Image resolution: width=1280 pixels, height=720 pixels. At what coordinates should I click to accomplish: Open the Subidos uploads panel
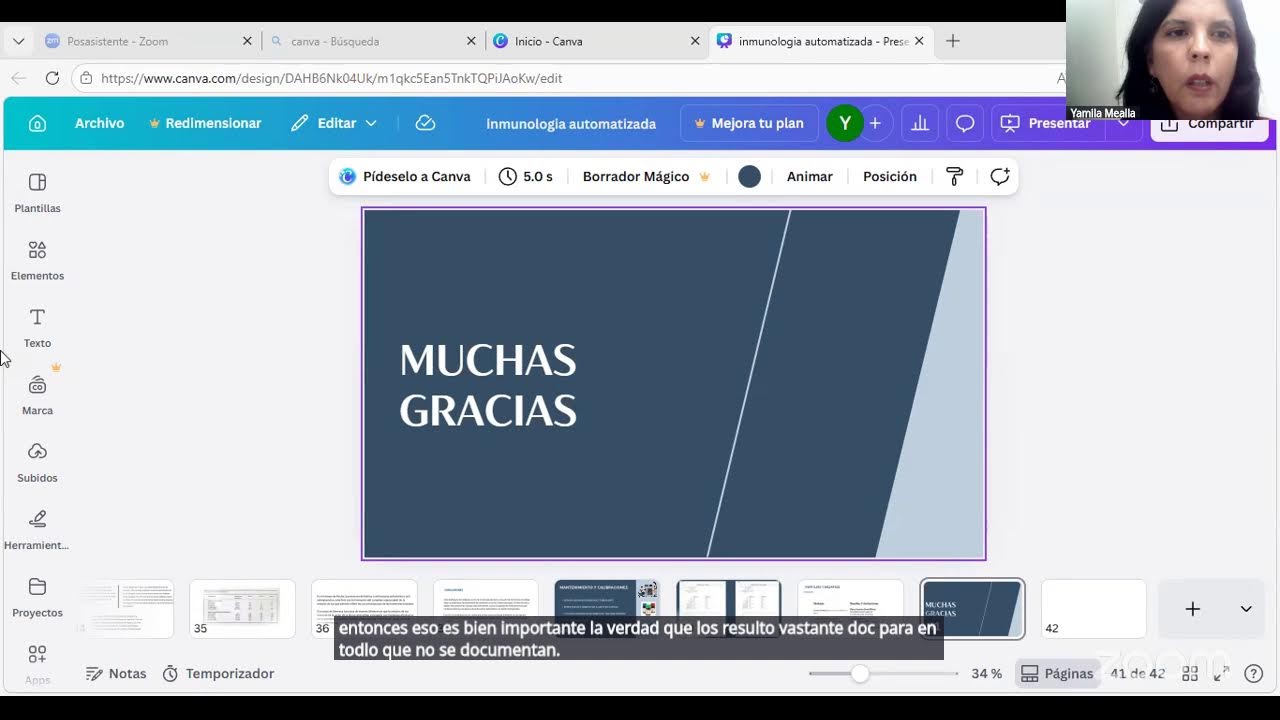point(37,463)
